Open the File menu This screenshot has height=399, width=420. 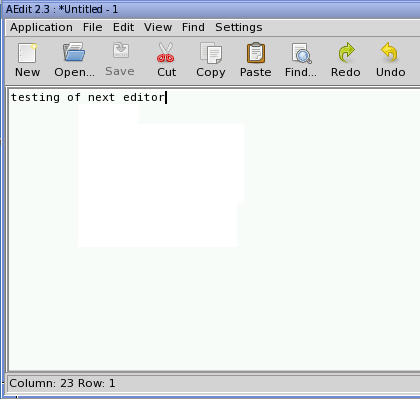92,27
